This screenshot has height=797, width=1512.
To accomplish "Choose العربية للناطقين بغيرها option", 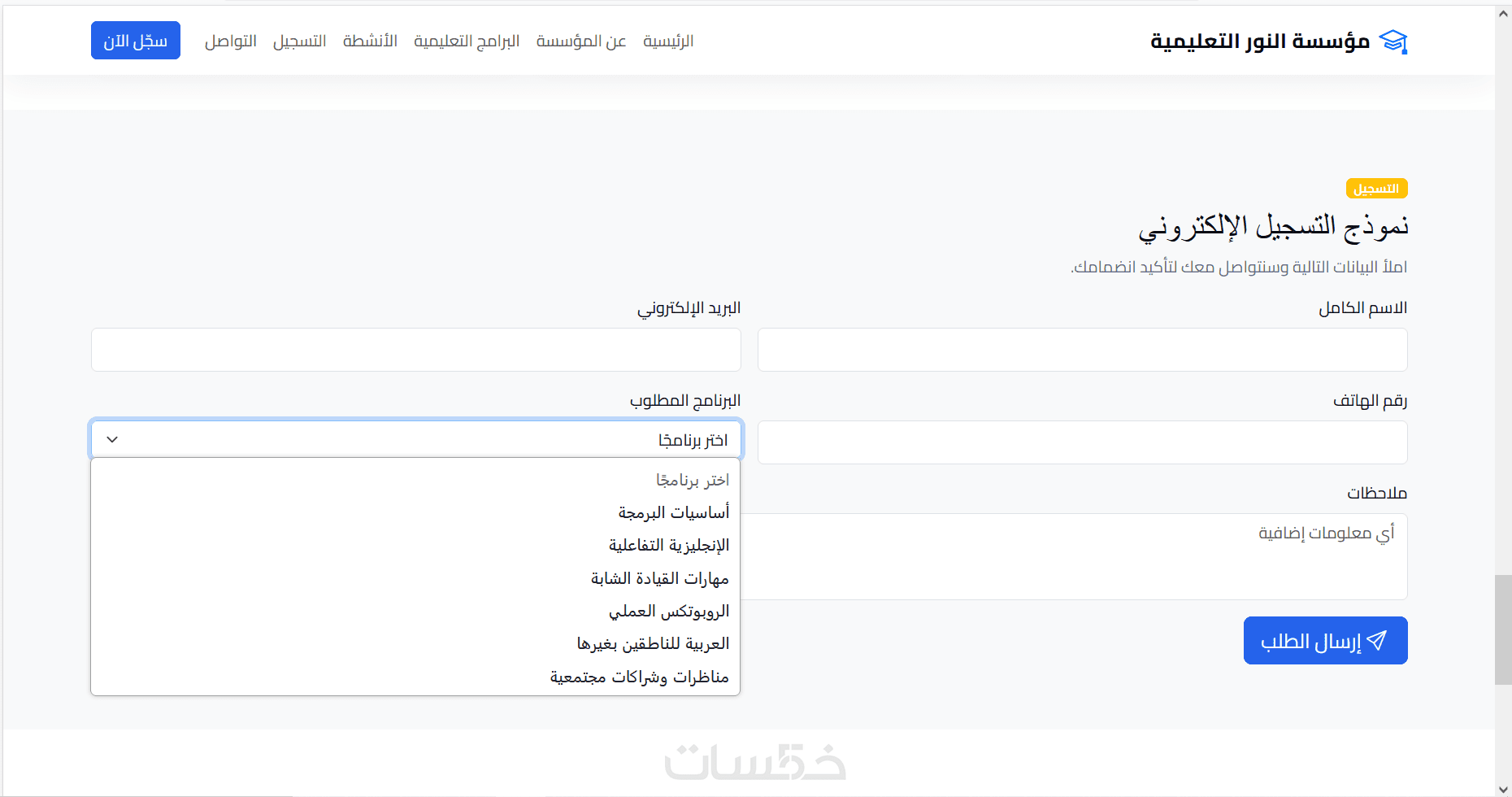I will [x=653, y=643].
